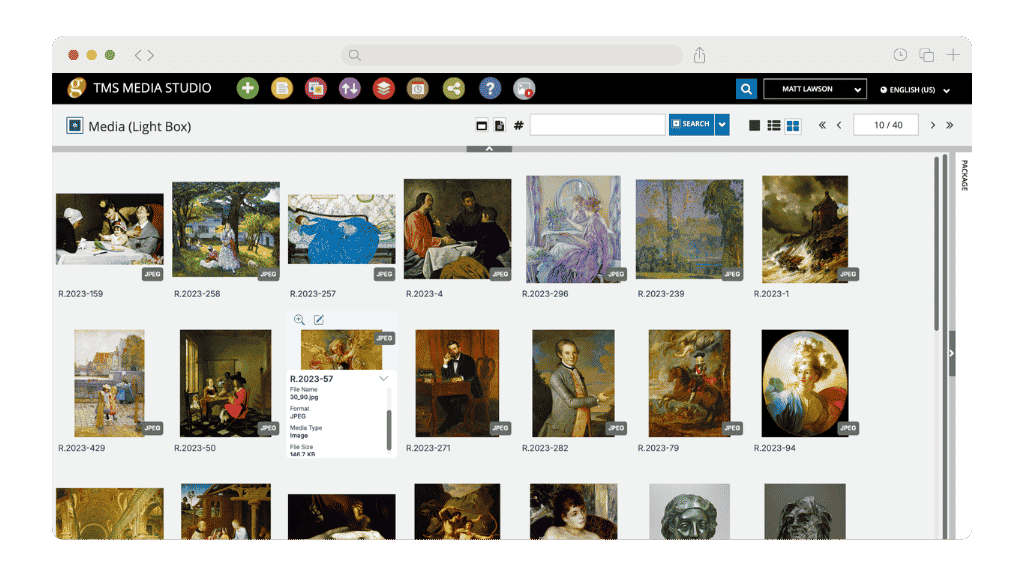The height and width of the screenshot is (576, 1024).
Task: Select the R.2023-296 thumbnail
Action: pos(573,229)
